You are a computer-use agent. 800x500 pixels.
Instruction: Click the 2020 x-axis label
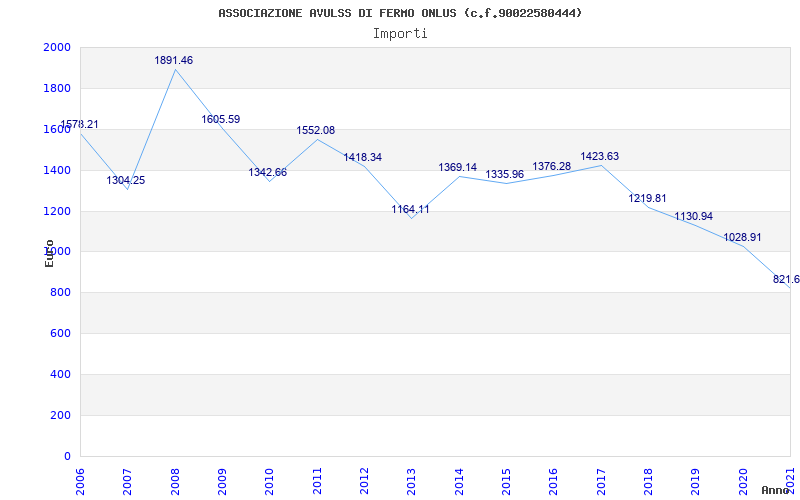(x=743, y=482)
